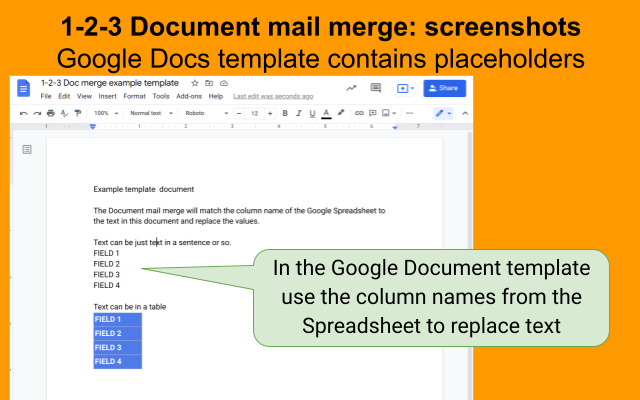Click the plain 'FIELD 4' line
Viewport: 640px width, 400px height.
pyautogui.click(x=107, y=285)
